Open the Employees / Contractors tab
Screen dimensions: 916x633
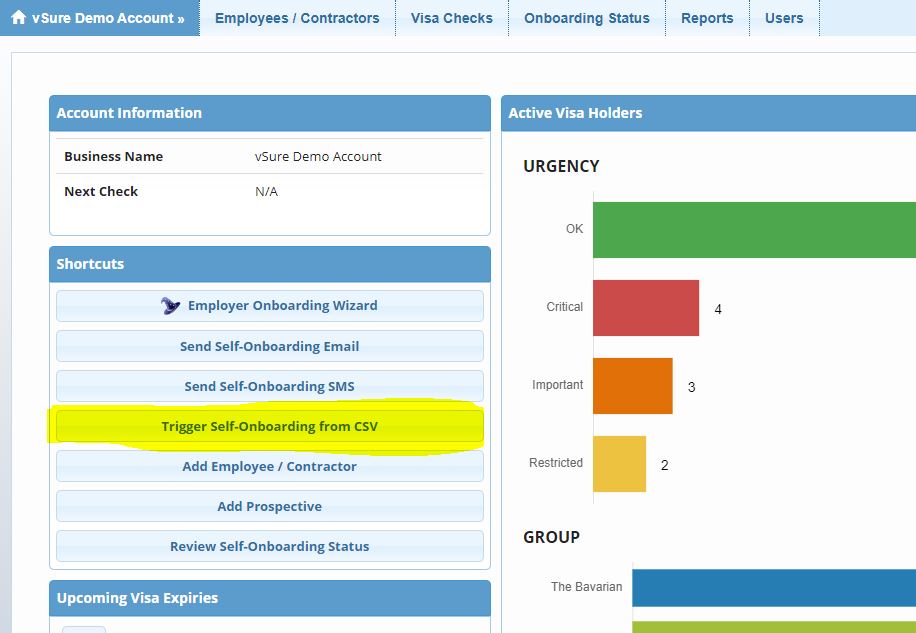[x=297, y=18]
